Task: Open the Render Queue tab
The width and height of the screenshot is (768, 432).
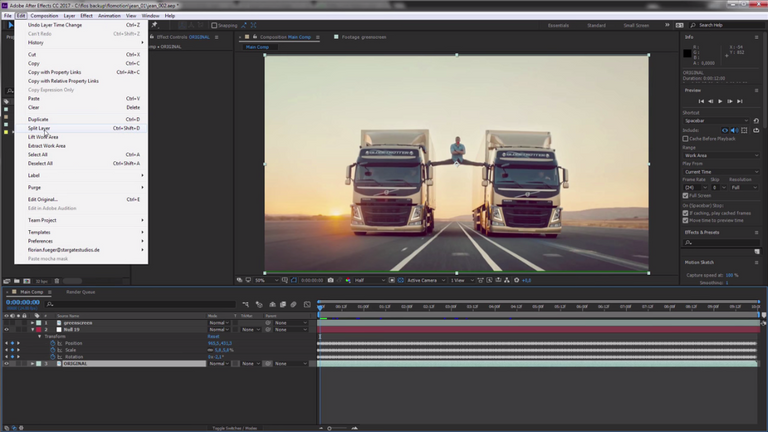Action: (x=81, y=292)
